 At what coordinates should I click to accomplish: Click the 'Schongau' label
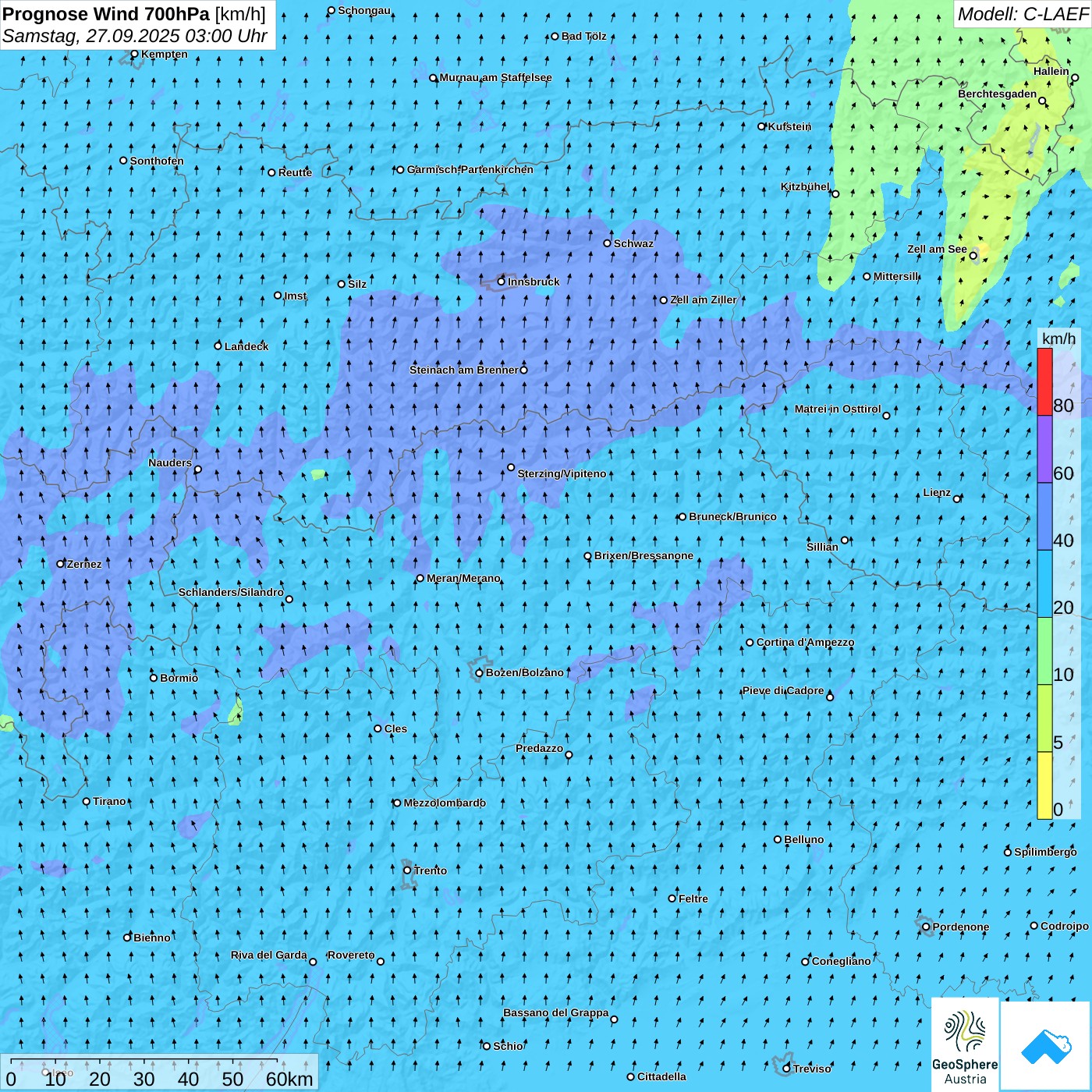(x=364, y=10)
